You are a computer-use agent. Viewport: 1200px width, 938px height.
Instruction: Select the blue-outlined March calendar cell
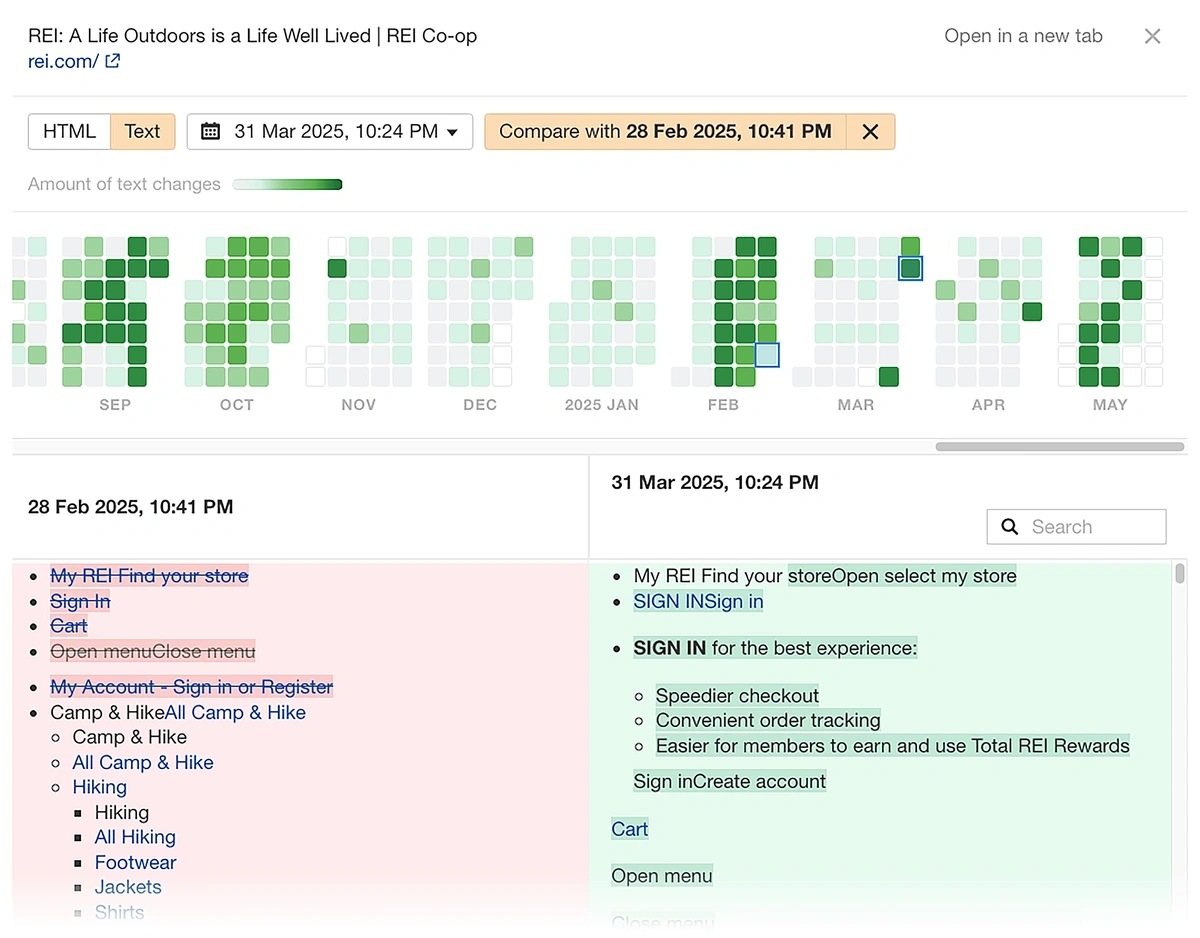[x=910, y=268]
